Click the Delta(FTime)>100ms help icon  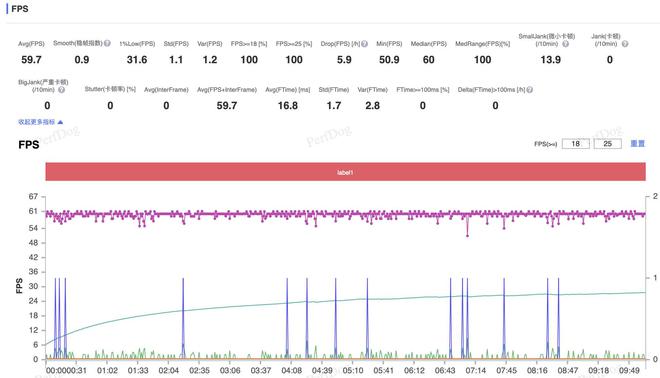tap(530, 90)
